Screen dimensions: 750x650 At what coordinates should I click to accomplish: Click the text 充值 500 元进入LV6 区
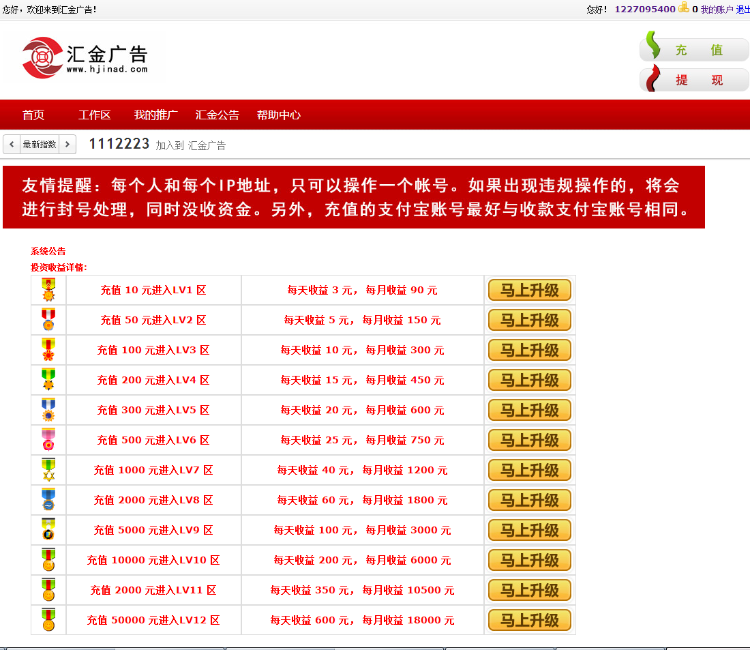pyautogui.click(x=153, y=440)
